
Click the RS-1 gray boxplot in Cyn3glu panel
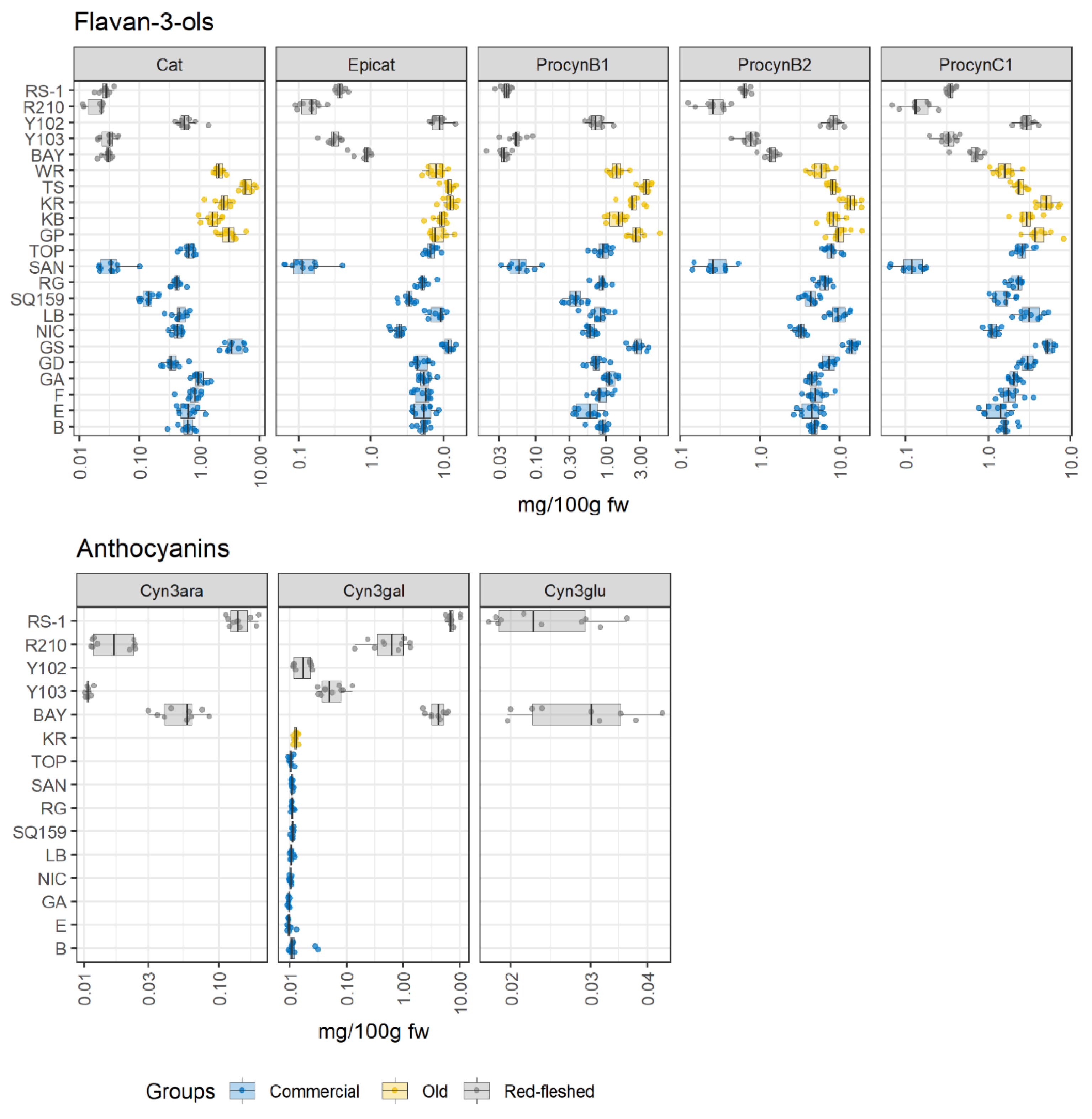tap(542, 621)
